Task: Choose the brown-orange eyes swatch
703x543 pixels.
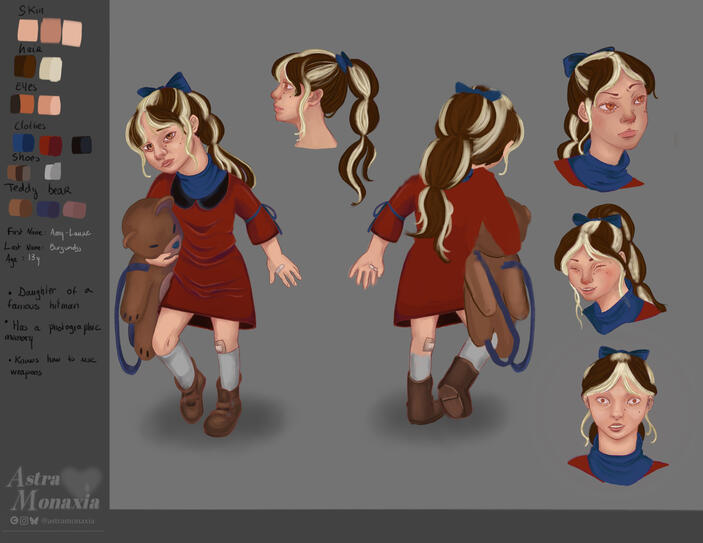Action: point(22,104)
